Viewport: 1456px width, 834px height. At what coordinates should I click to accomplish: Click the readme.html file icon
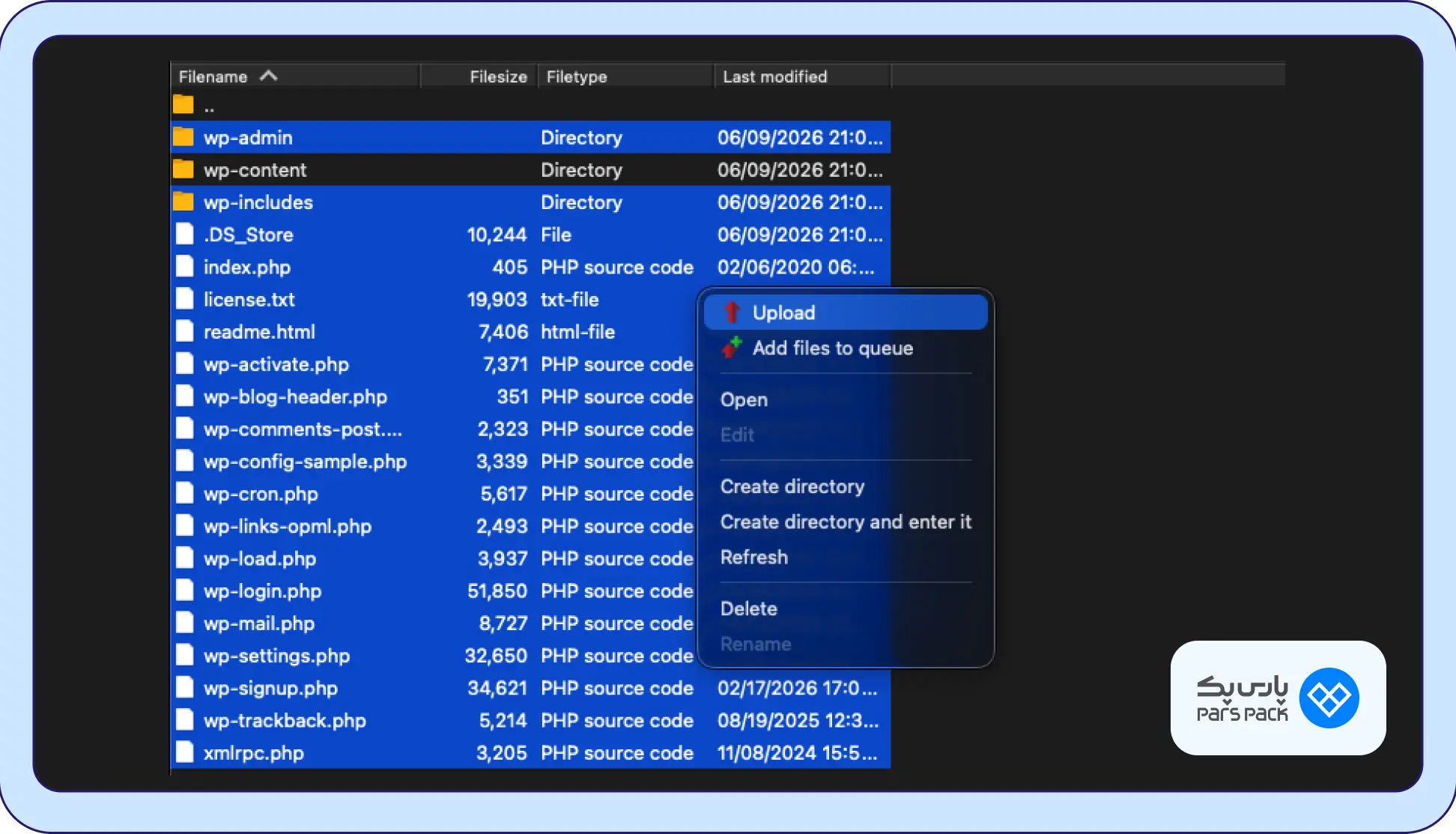point(184,330)
